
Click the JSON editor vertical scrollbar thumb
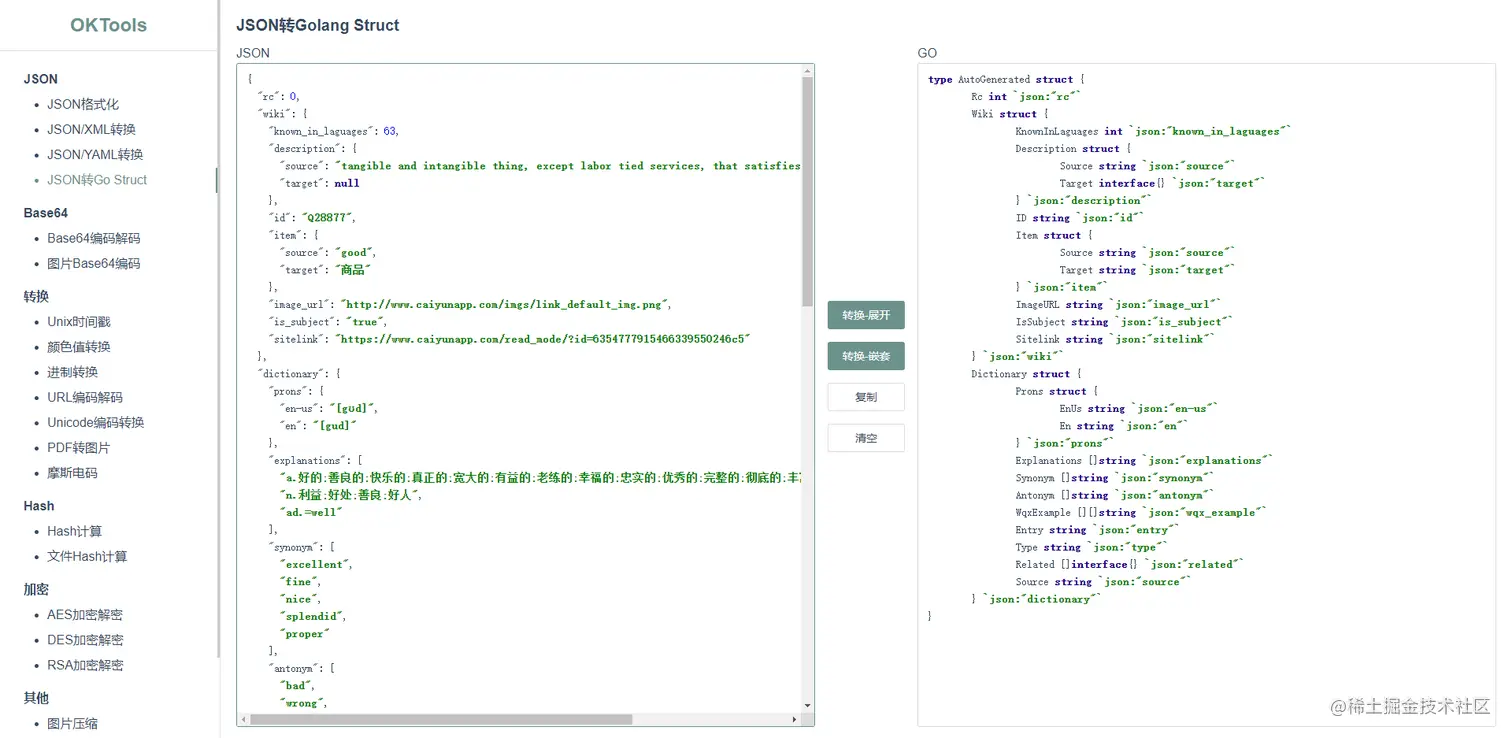tap(807, 191)
